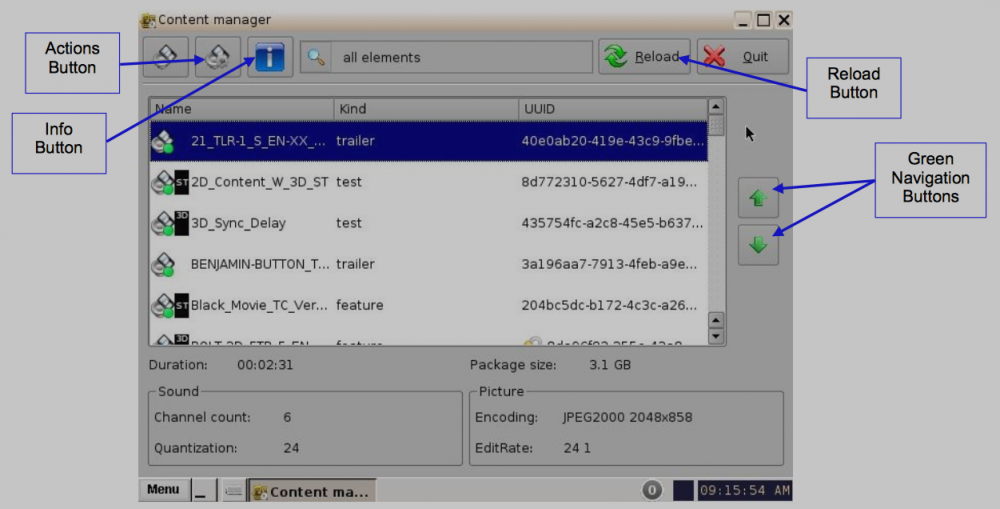
Task: Click the magnifier icon in the filter field
Action: (x=317, y=57)
